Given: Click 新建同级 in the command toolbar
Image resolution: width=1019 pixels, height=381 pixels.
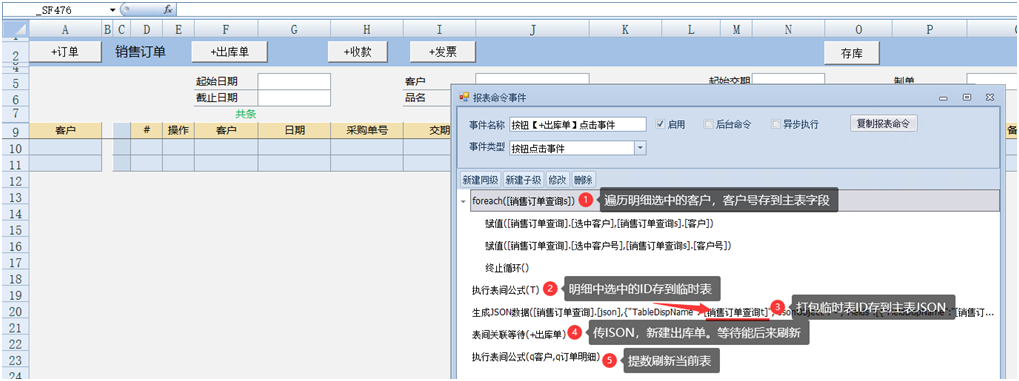Looking at the screenshot, I should (480, 179).
